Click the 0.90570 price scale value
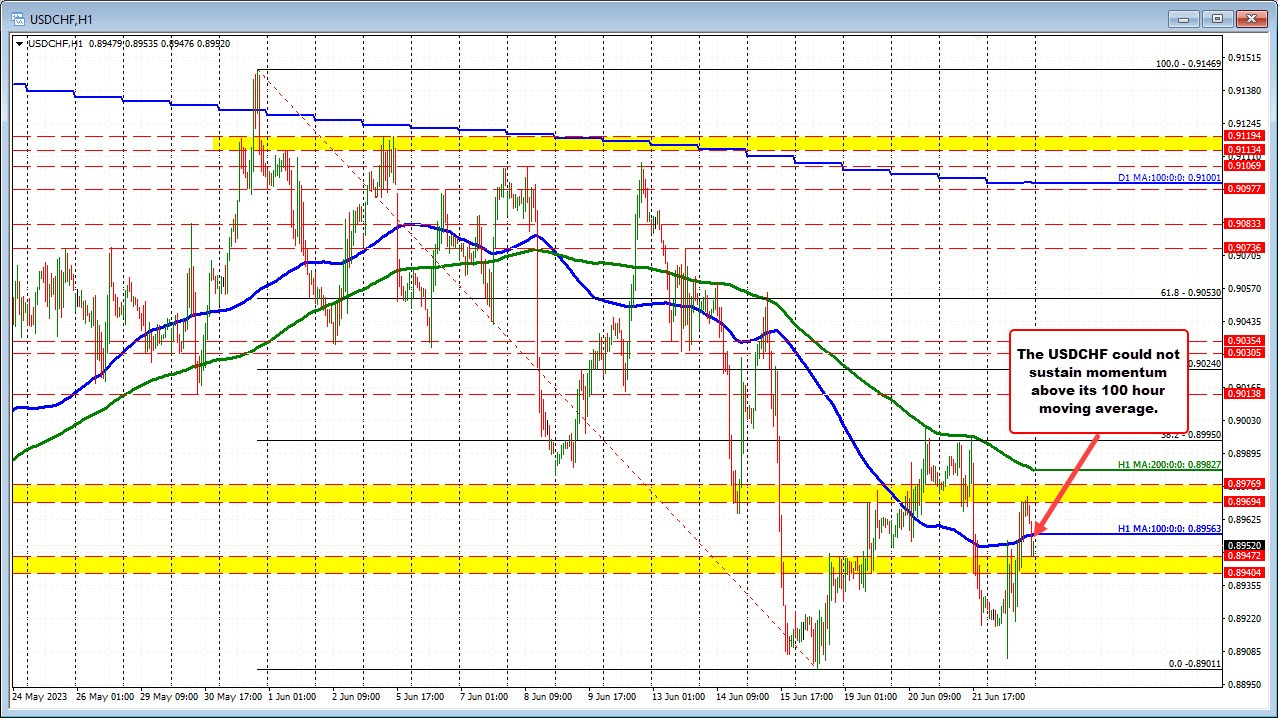 1245,289
